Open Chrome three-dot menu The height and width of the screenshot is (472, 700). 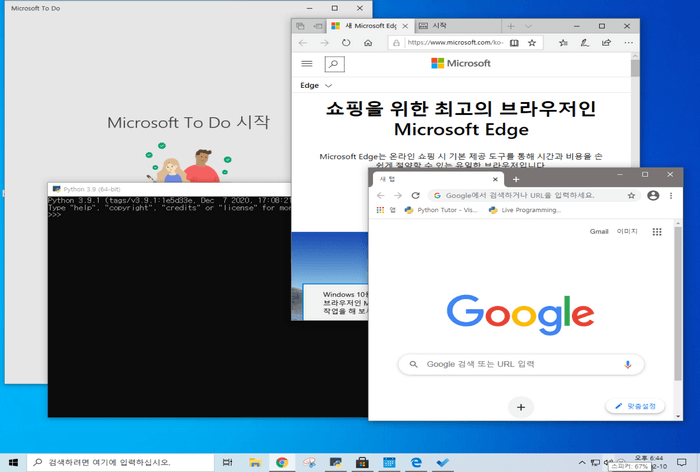point(671,196)
